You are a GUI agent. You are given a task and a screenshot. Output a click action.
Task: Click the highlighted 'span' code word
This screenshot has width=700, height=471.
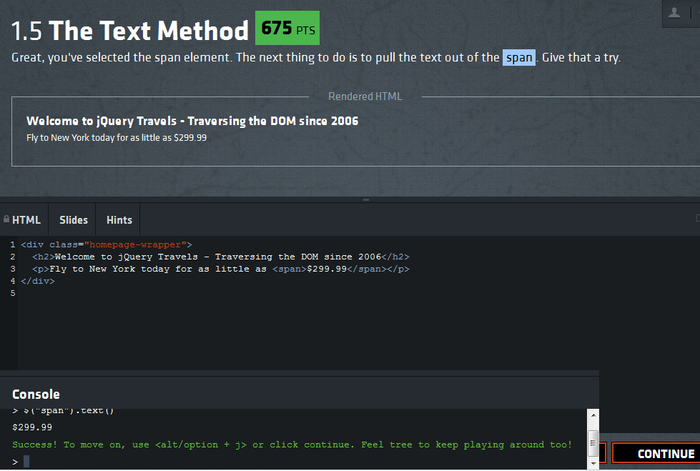coord(519,58)
